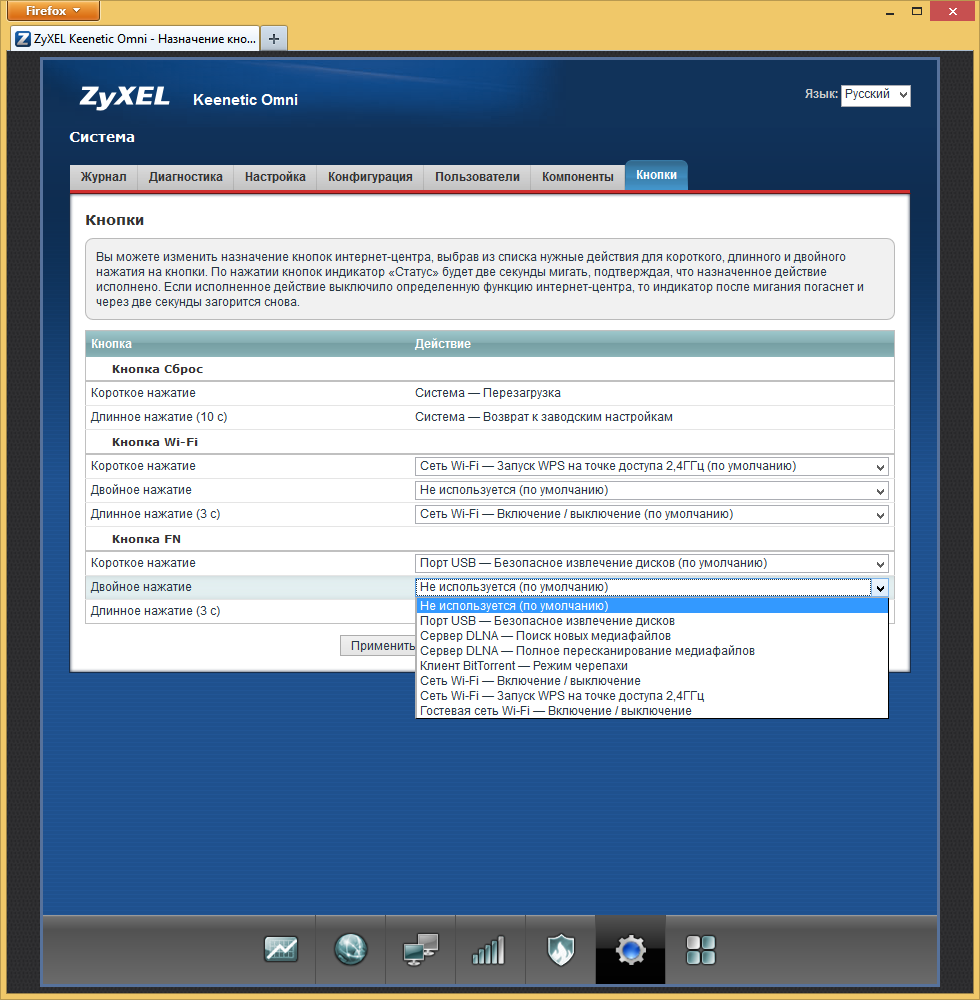The width and height of the screenshot is (980, 1000).
Task: Open the Firefox menu button
Action: (53, 11)
